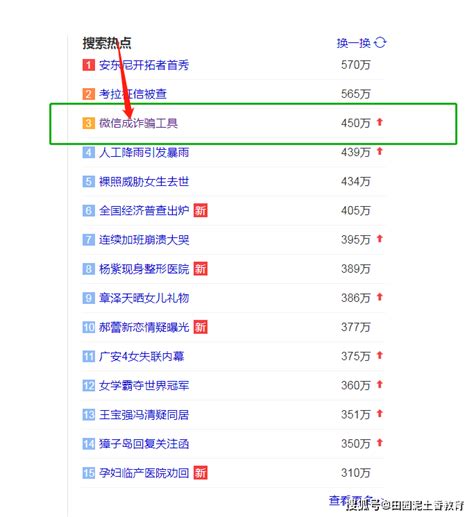This screenshot has height=517, width=474.
Task: Open the 连续加班崩溃大哭 hot search
Action: [x=144, y=240]
